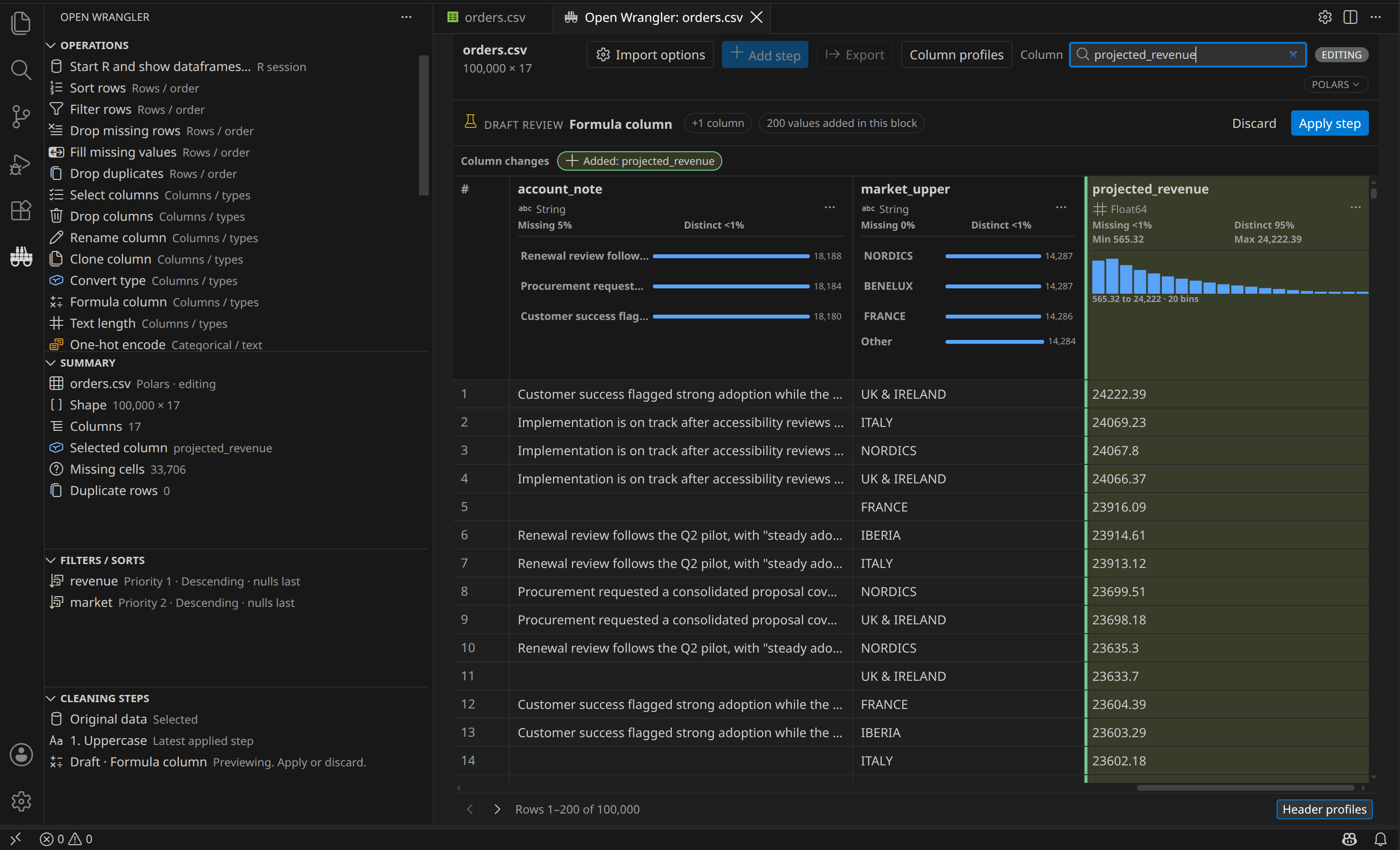Viewport: 1400px width, 850px height.
Task: Focus the Column search field
Action: (1188, 54)
